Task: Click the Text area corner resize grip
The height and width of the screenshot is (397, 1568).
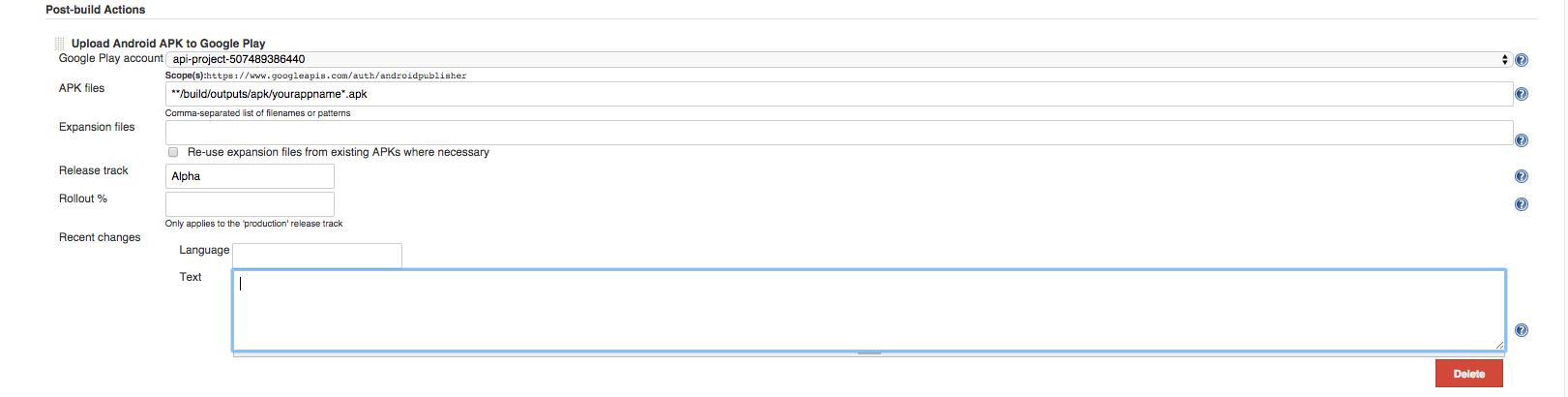Action: click(1499, 345)
